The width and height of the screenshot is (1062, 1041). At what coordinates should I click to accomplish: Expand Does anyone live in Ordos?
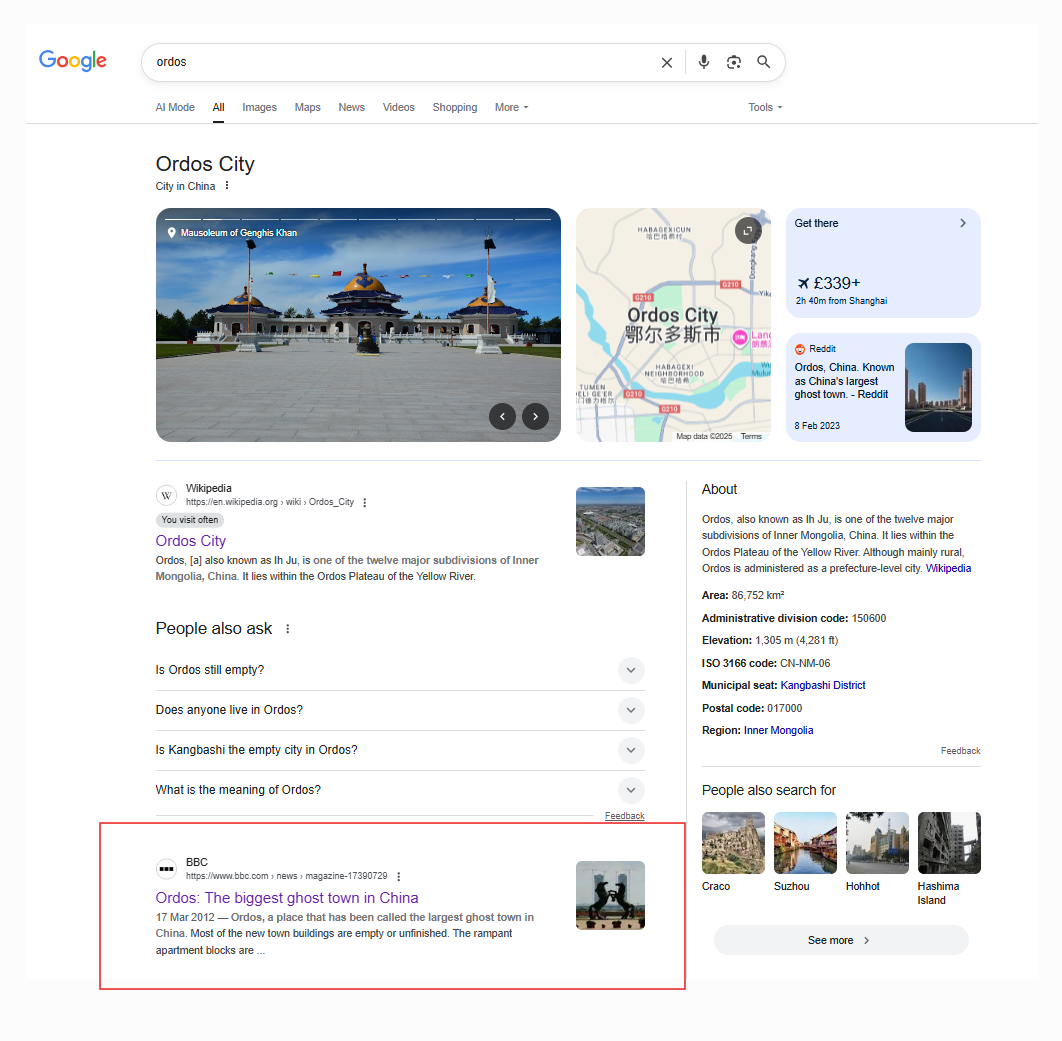400,710
